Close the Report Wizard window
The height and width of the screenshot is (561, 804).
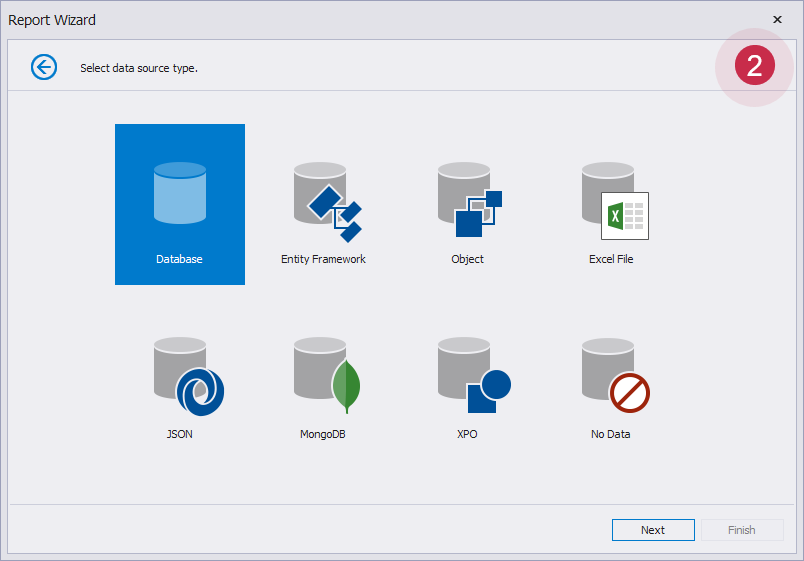tap(777, 19)
